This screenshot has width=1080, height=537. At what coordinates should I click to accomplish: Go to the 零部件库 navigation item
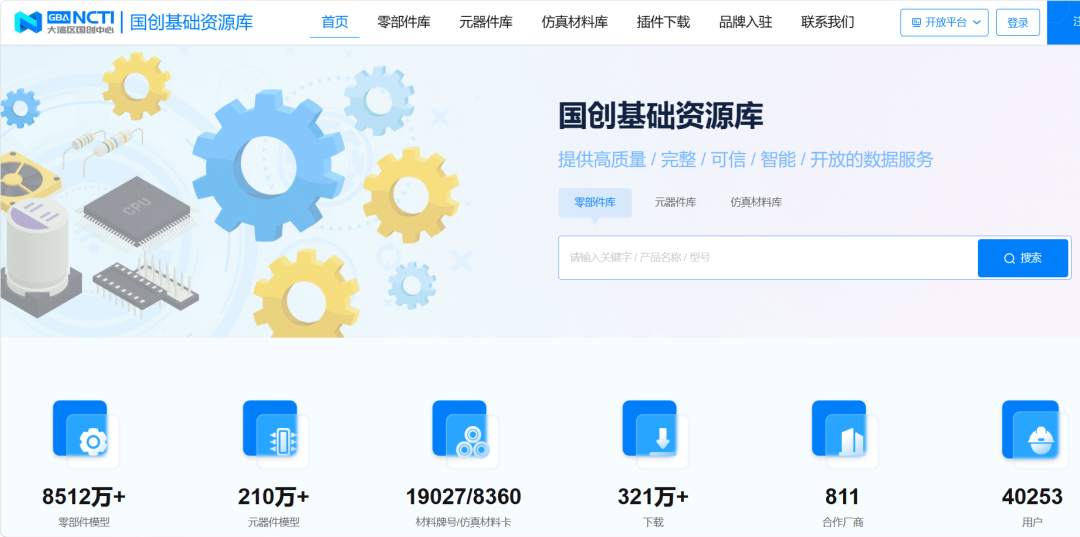404,22
